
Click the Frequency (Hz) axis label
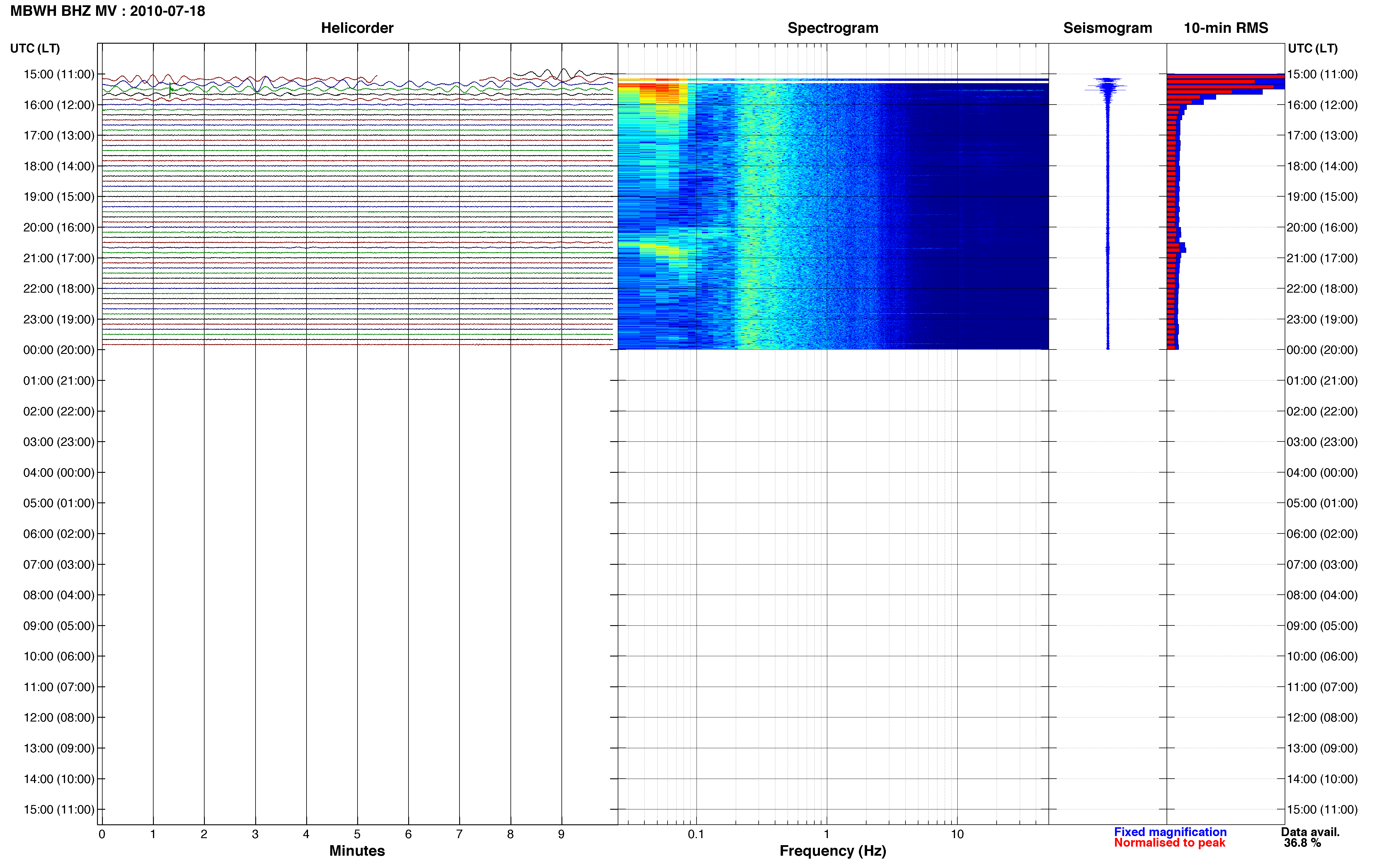pos(833,850)
